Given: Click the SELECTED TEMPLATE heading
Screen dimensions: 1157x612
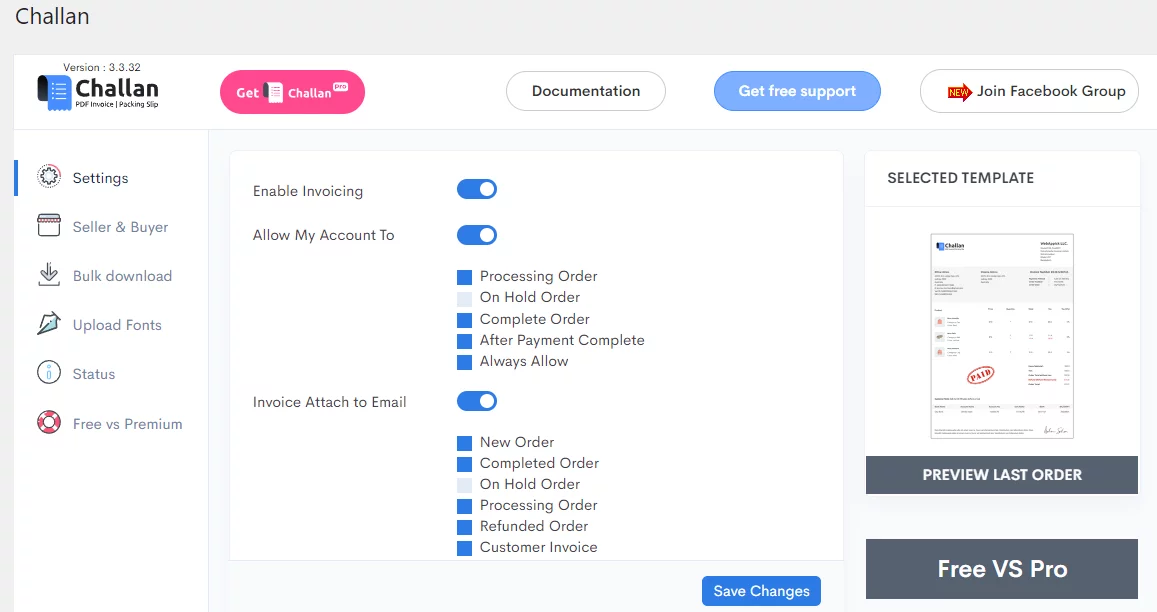Looking at the screenshot, I should click(960, 178).
